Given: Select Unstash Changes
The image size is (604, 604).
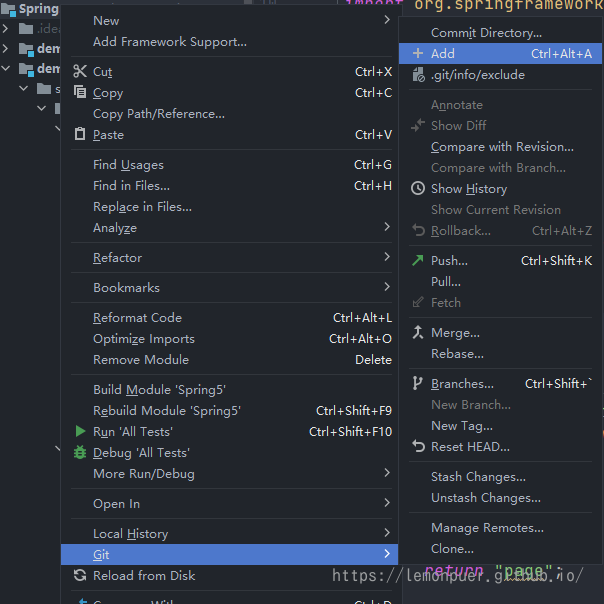Looking at the screenshot, I should coord(500,497).
